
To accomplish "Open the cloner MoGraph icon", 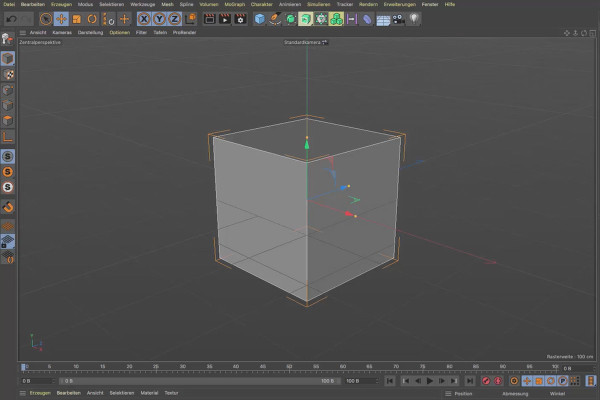I will (336, 19).
